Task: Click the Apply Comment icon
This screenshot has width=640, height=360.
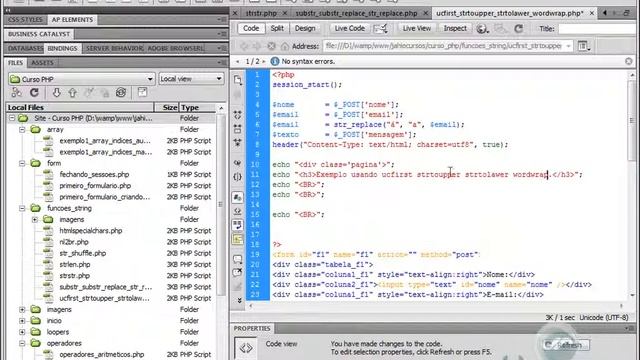Action: pos(238,259)
